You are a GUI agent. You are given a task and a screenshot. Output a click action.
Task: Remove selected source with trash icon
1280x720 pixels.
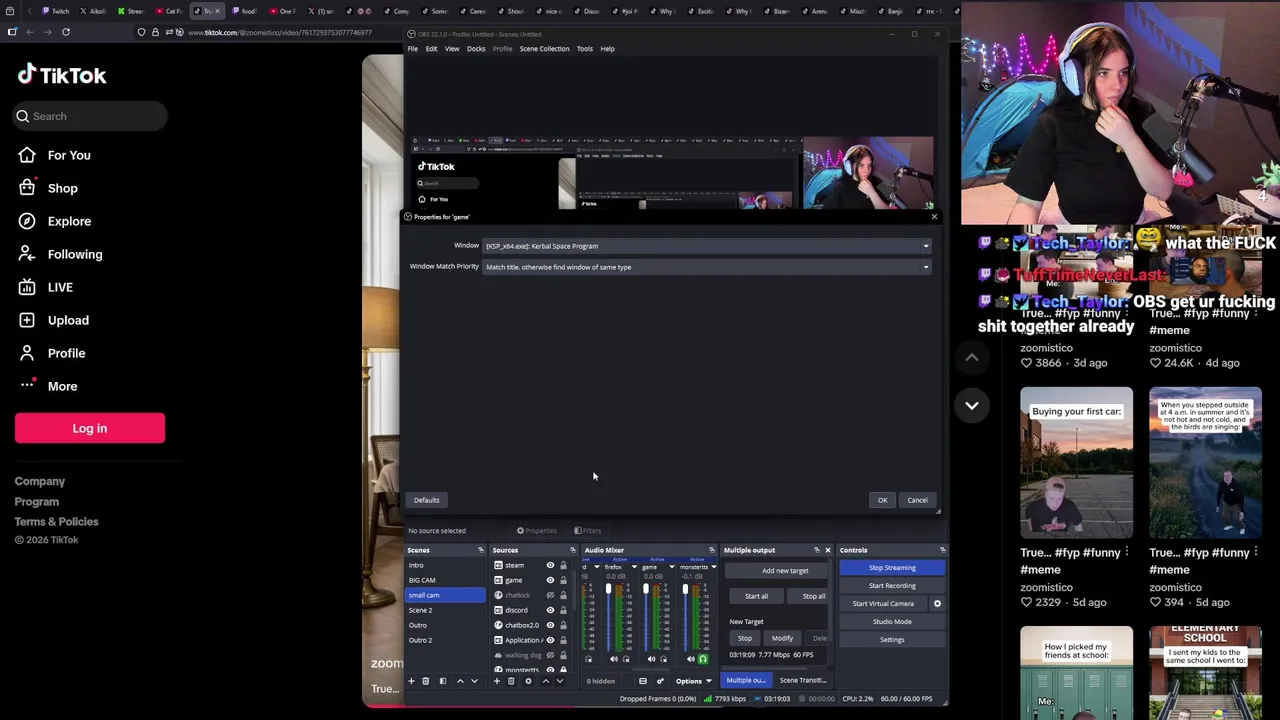[511, 681]
